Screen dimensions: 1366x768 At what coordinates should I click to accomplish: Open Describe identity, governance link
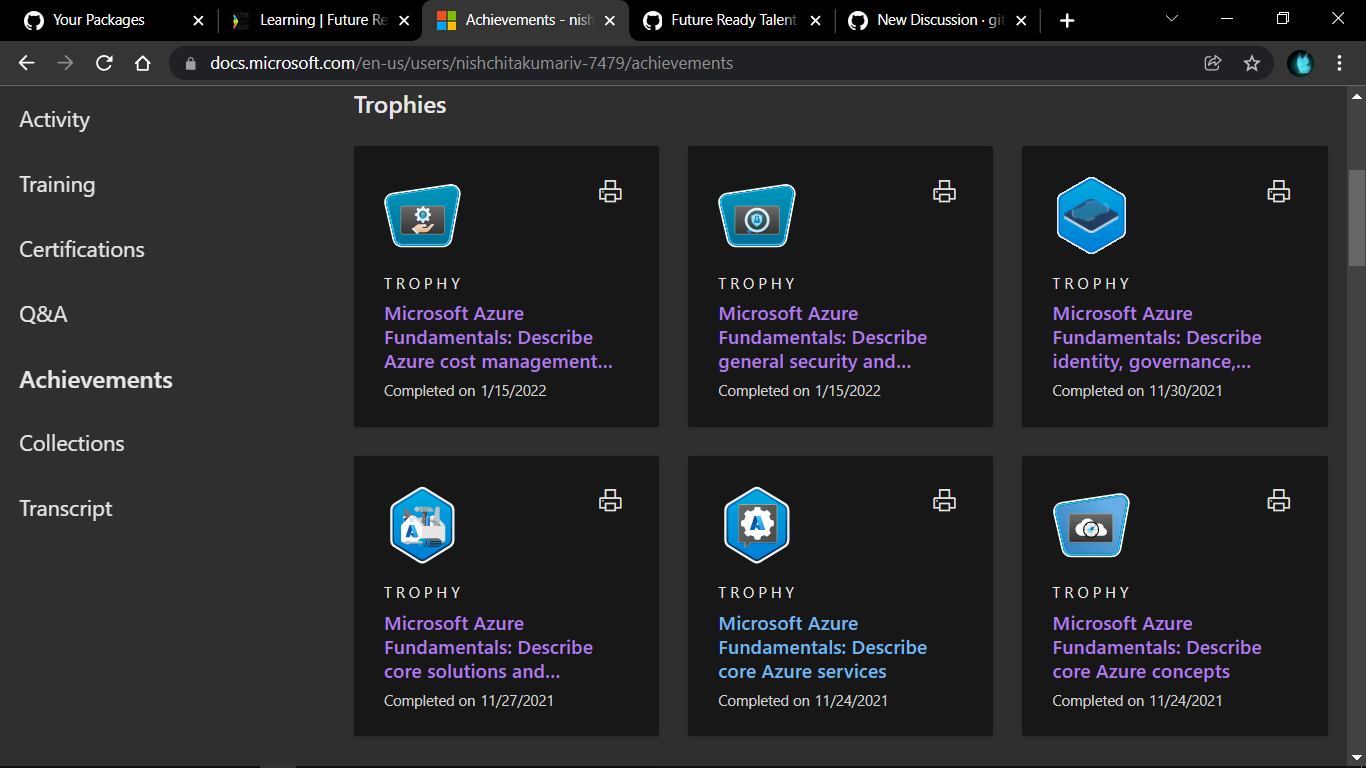[x=1157, y=338]
